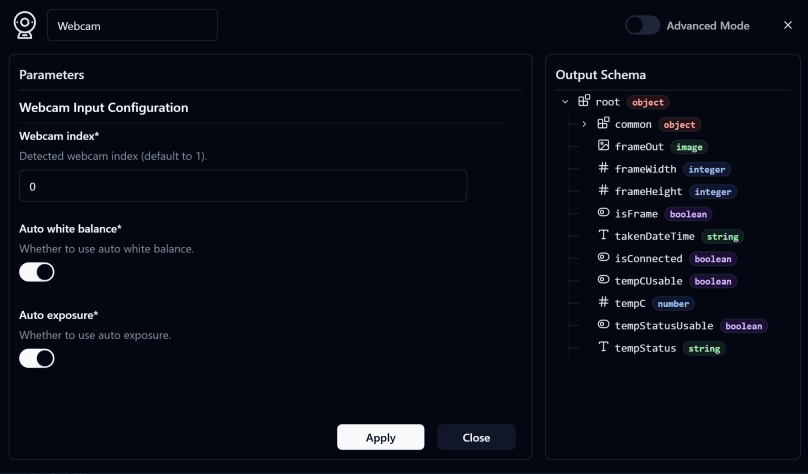Click the number badge next to tempC
808x474 pixels.
(x=673, y=303)
